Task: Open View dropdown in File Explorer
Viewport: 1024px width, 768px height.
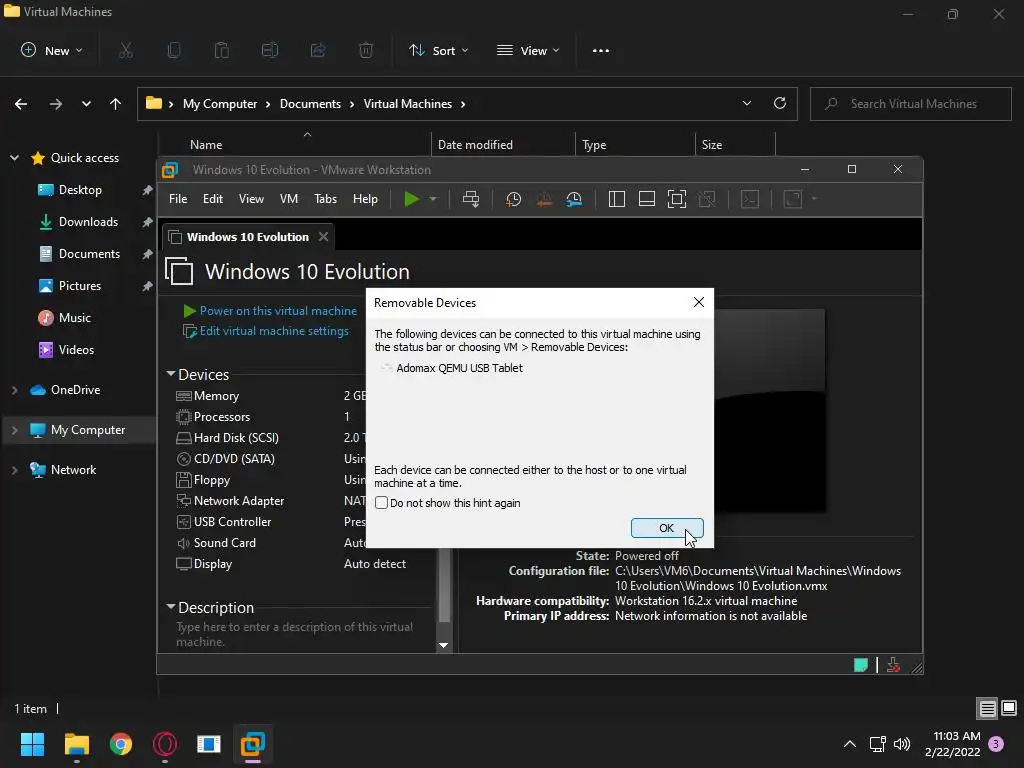Action: coord(528,50)
